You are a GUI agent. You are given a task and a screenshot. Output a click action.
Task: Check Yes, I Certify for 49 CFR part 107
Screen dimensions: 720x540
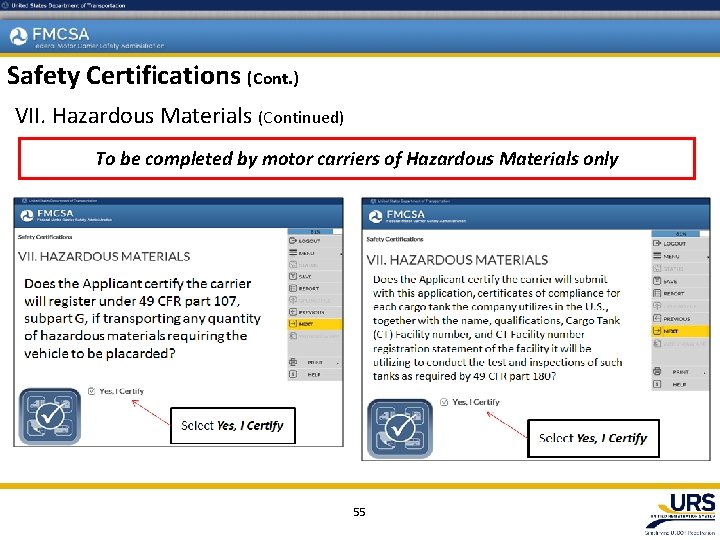(91, 391)
